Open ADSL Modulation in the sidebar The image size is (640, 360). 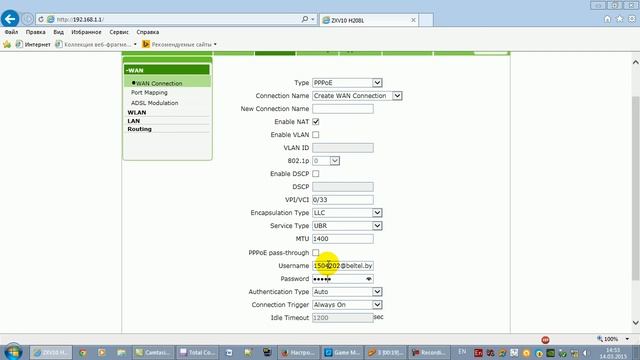pos(154,103)
